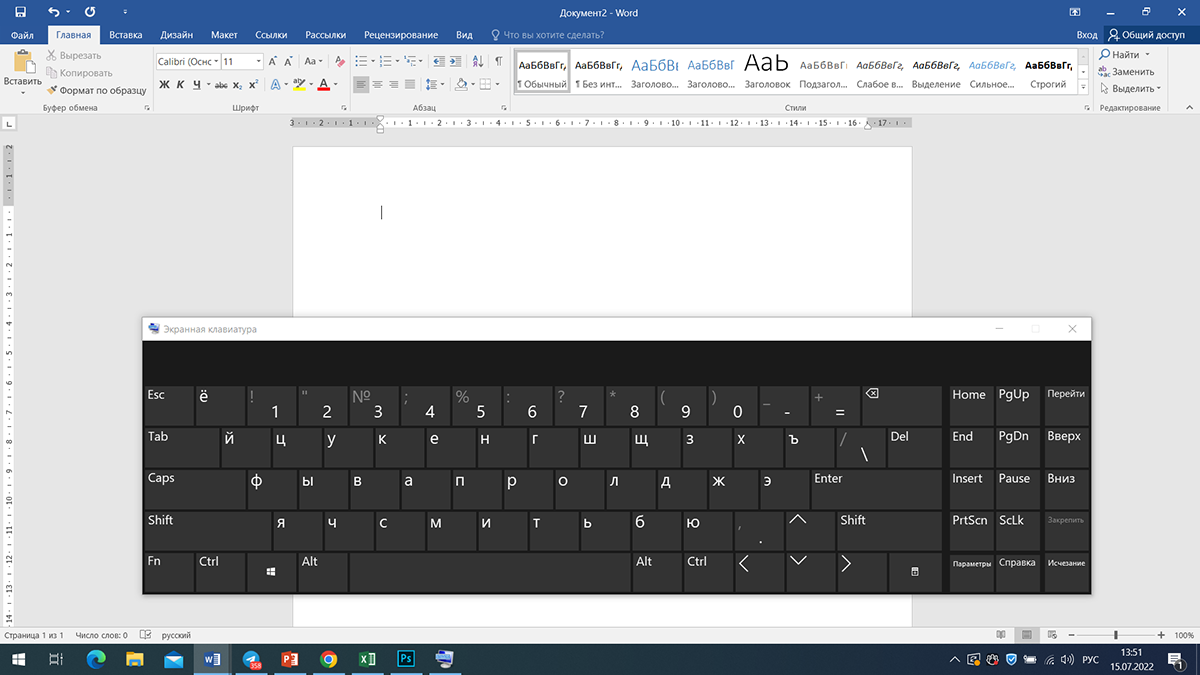
Task: Click the Redo icon in quick access toolbar
Action: click(90, 12)
